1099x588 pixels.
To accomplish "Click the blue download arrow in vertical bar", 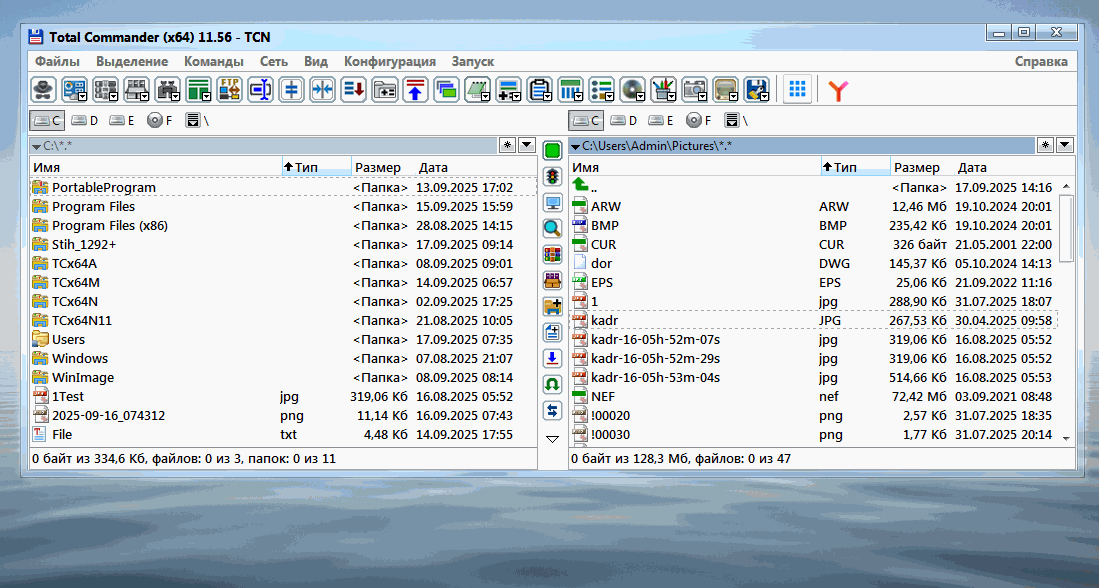I will [552, 358].
